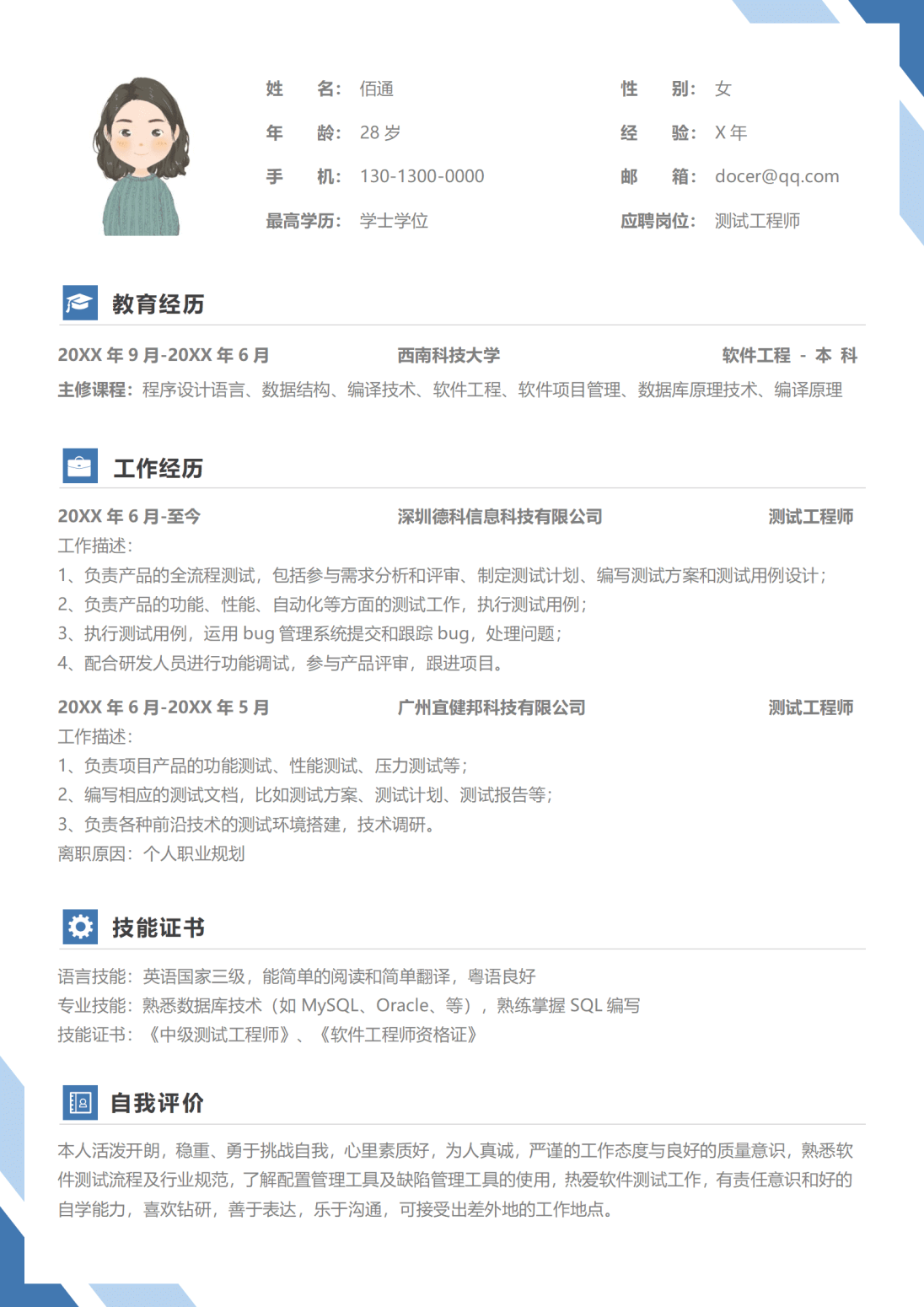The image size is (924, 1307).
Task: Click line 2、负责产品的功能、性能
Action: point(323,605)
